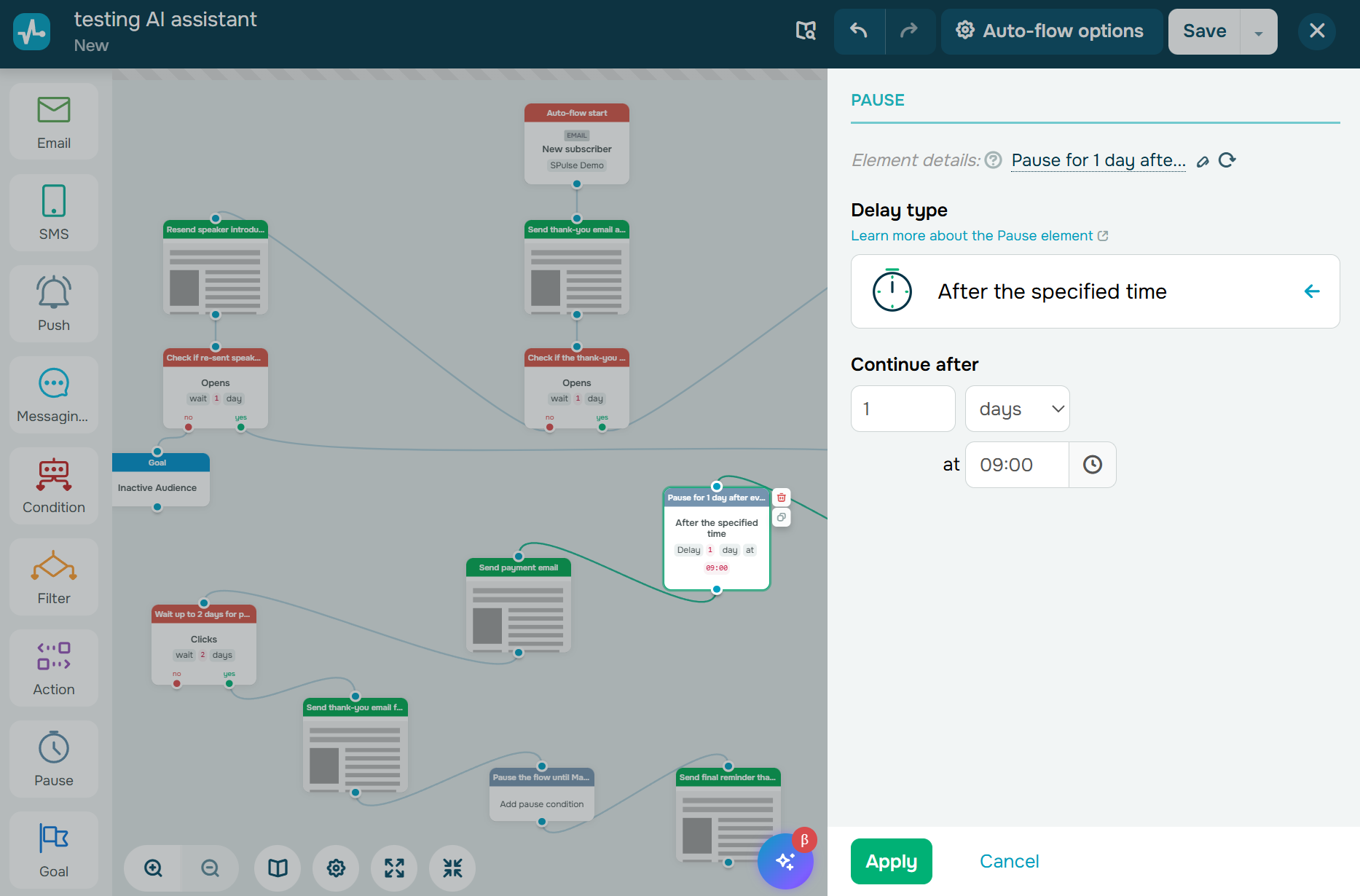Screen dimensions: 1360x896
Task: Click the SendPulse logo icon
Action: [x=32, y=31]
